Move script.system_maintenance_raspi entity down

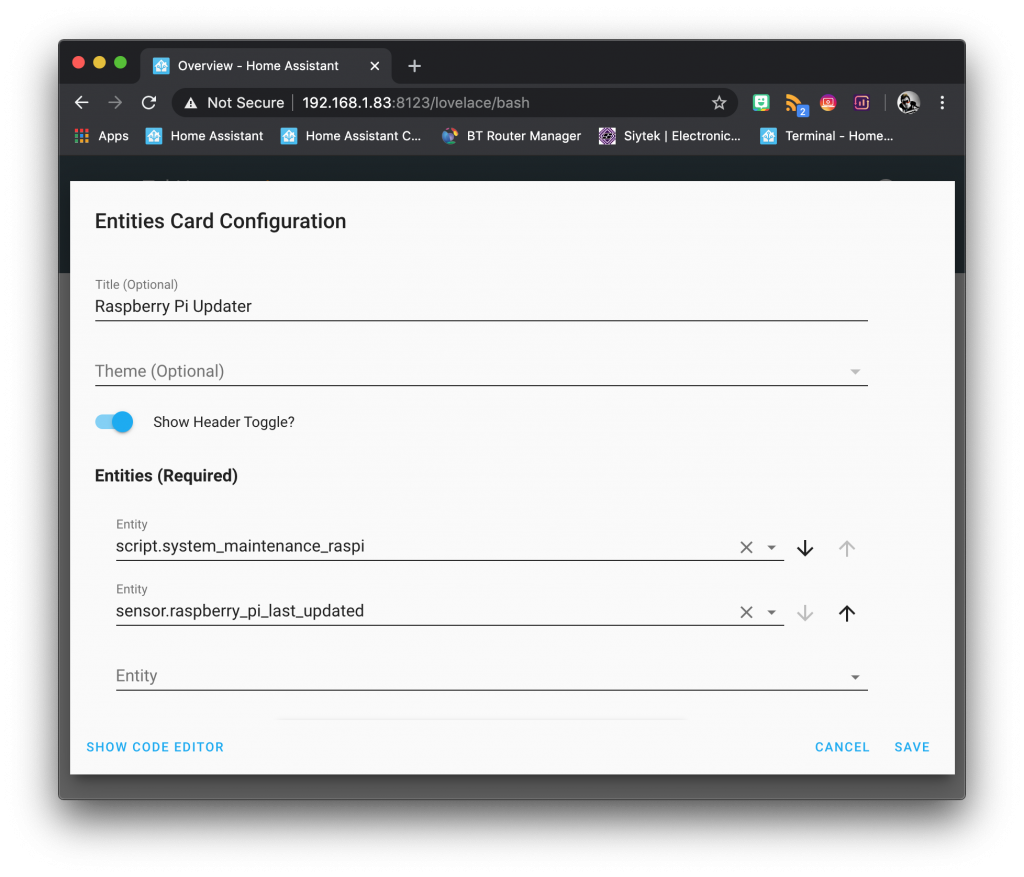(x=805, y=548)
